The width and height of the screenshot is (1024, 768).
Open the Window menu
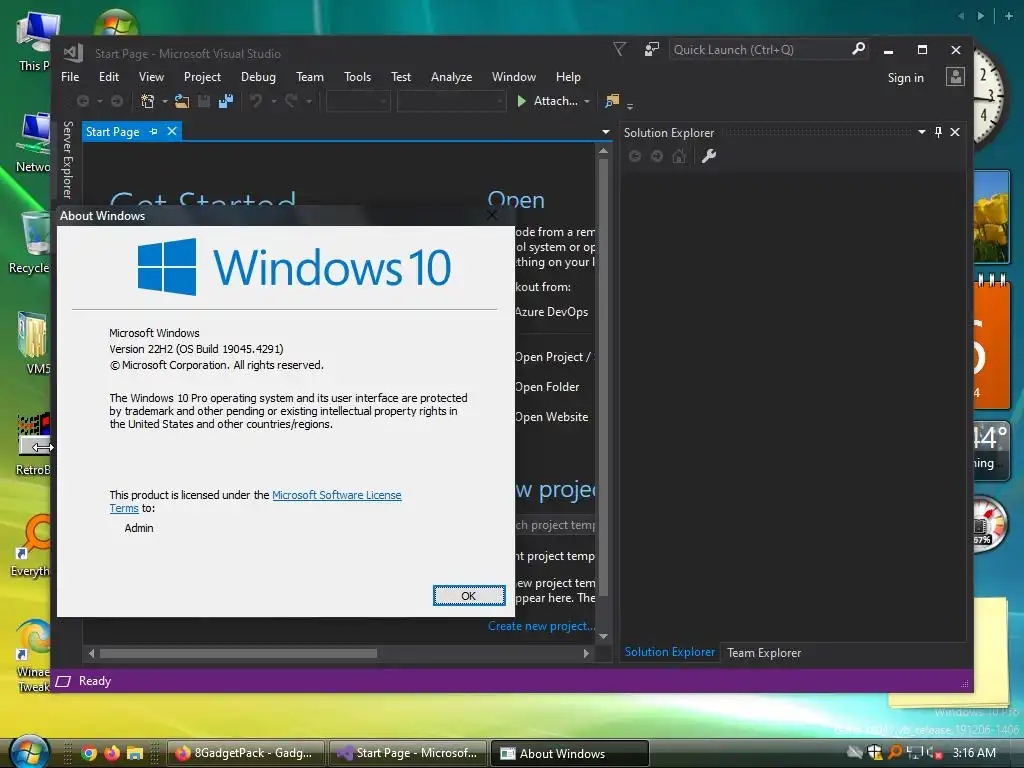[513, 76]
